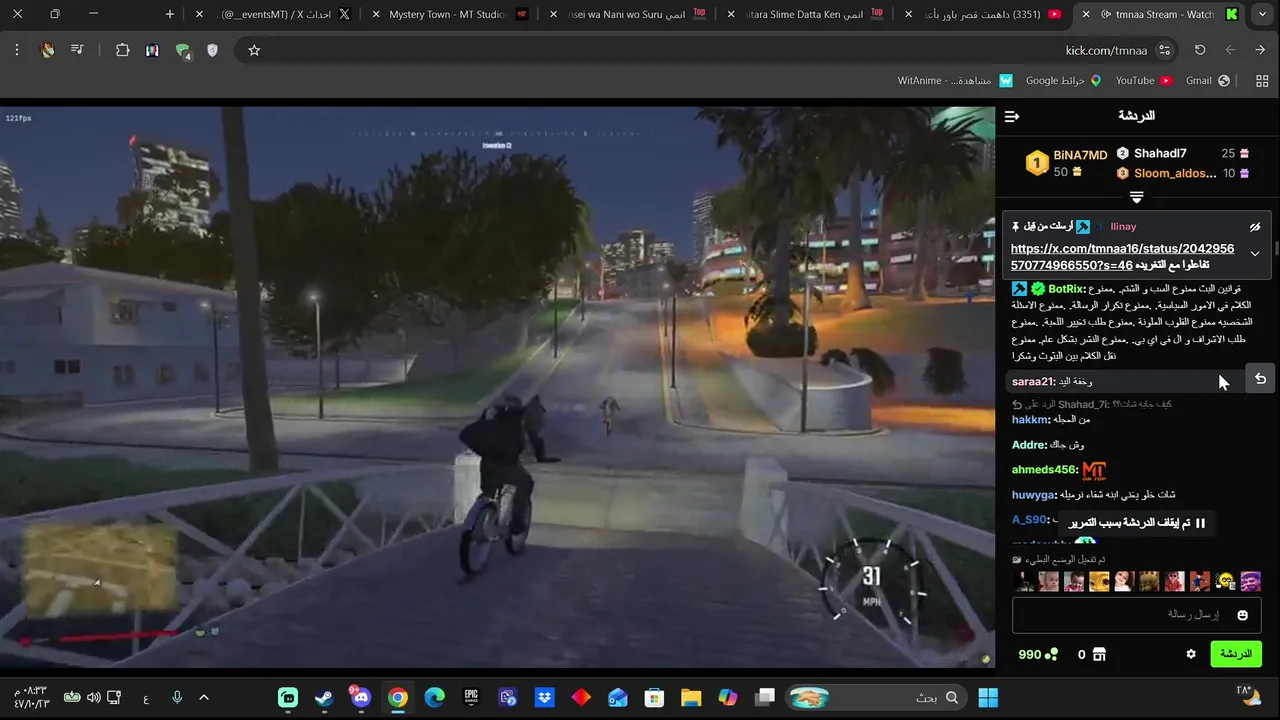This screenshot has width=1280, height=720.
Task: Open Microsoft Edge from the taskbar
Action: [x=434, y=697]
